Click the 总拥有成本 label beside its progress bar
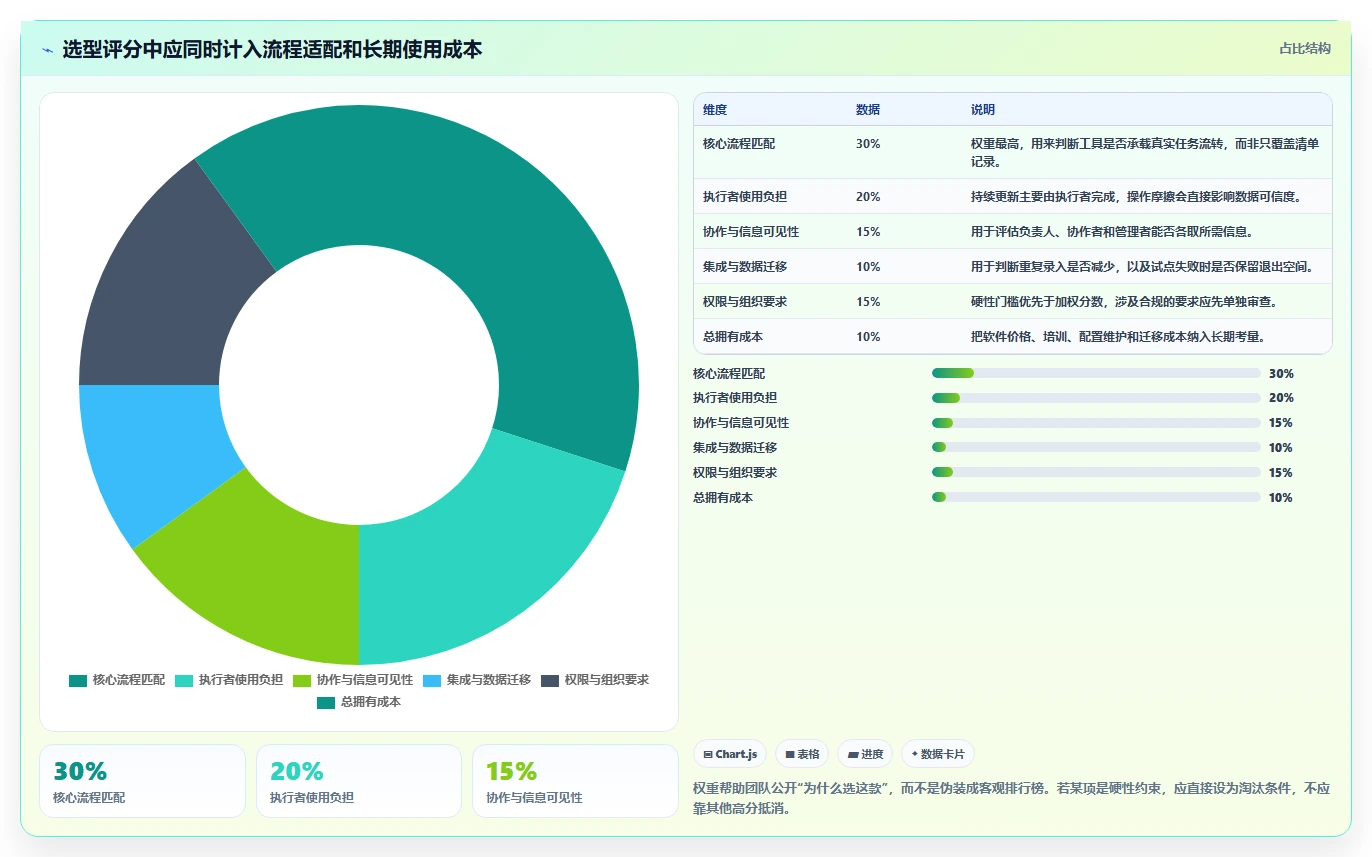 coord(723,498)
